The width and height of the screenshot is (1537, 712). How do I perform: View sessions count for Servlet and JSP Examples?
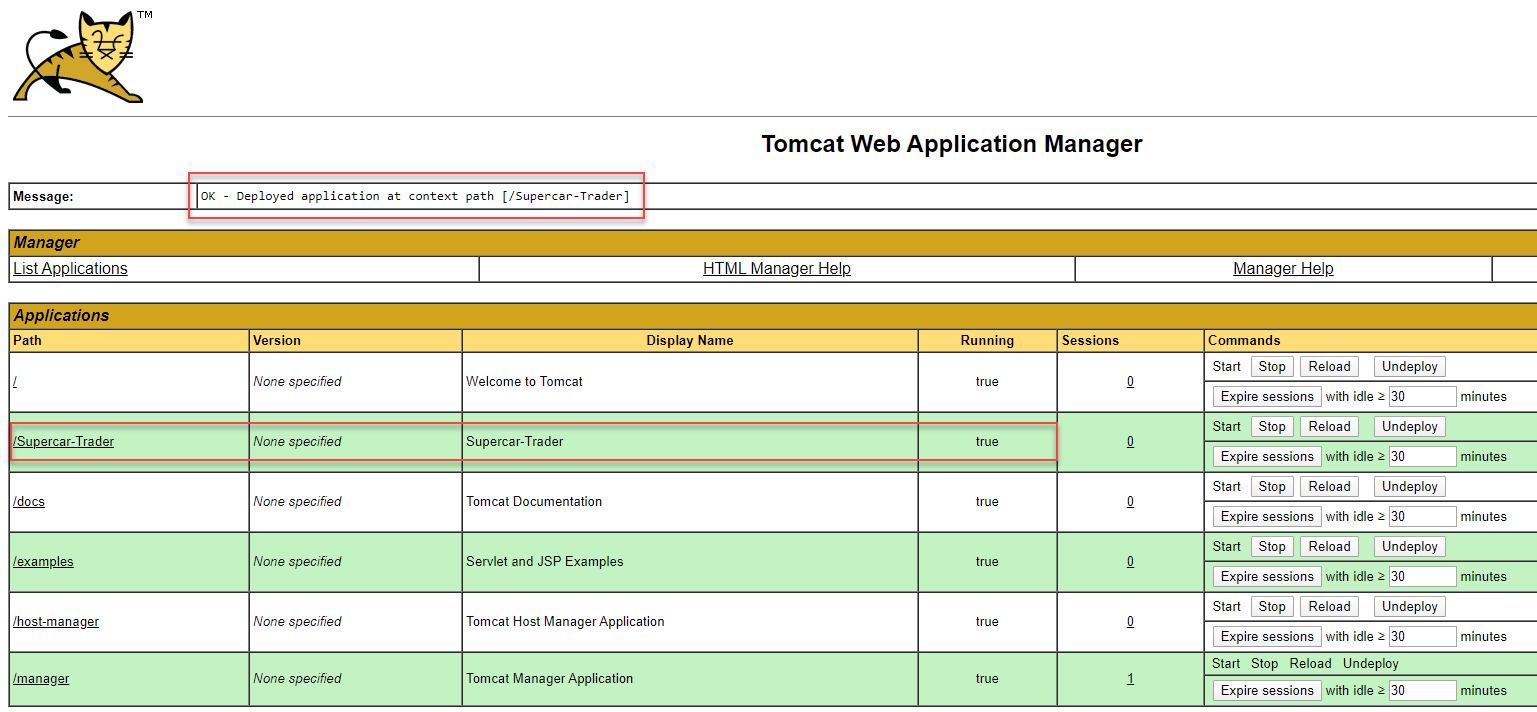click(1130, 561)
